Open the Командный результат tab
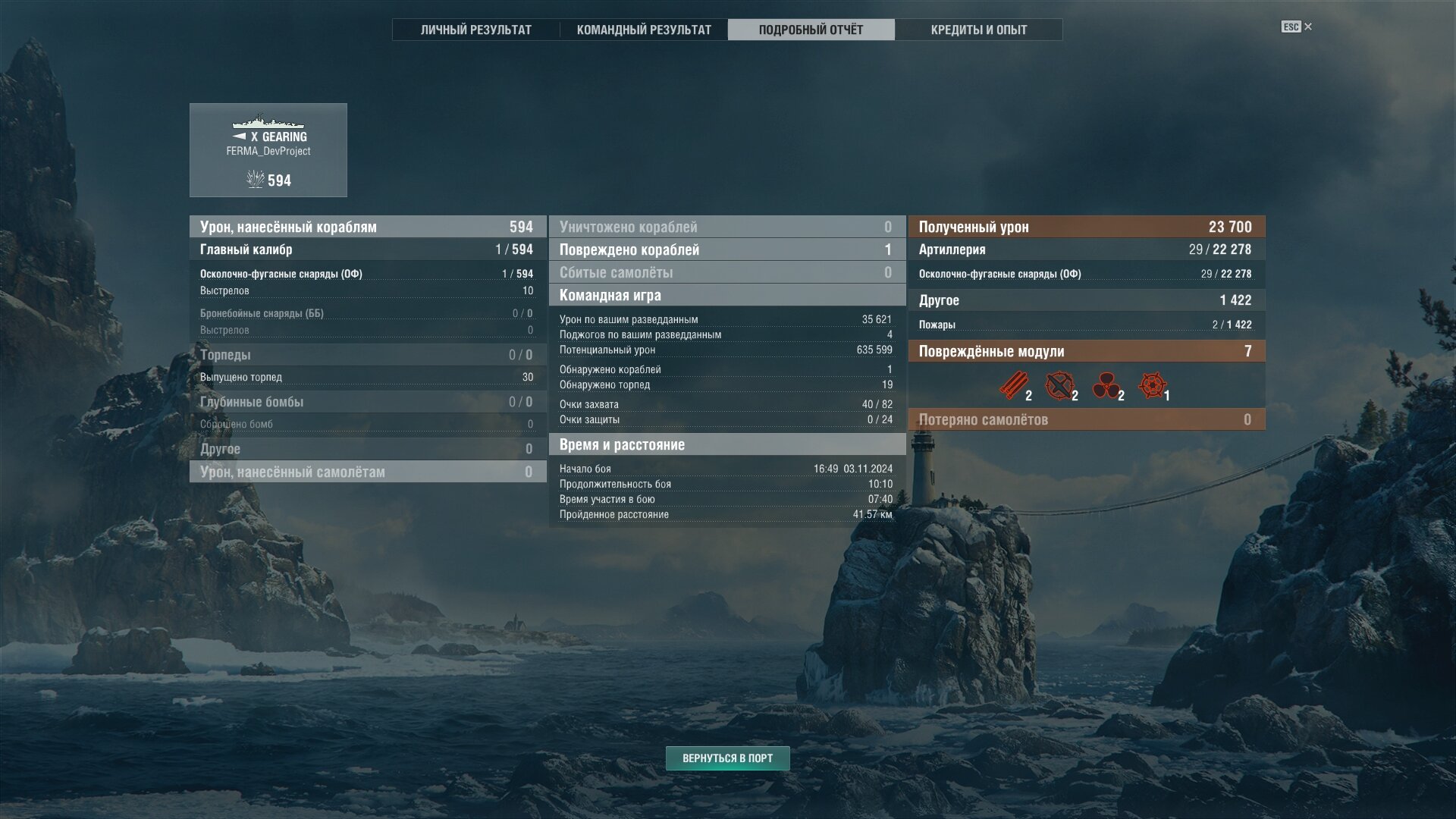1456x819 pixels. (x=644, y=30)
